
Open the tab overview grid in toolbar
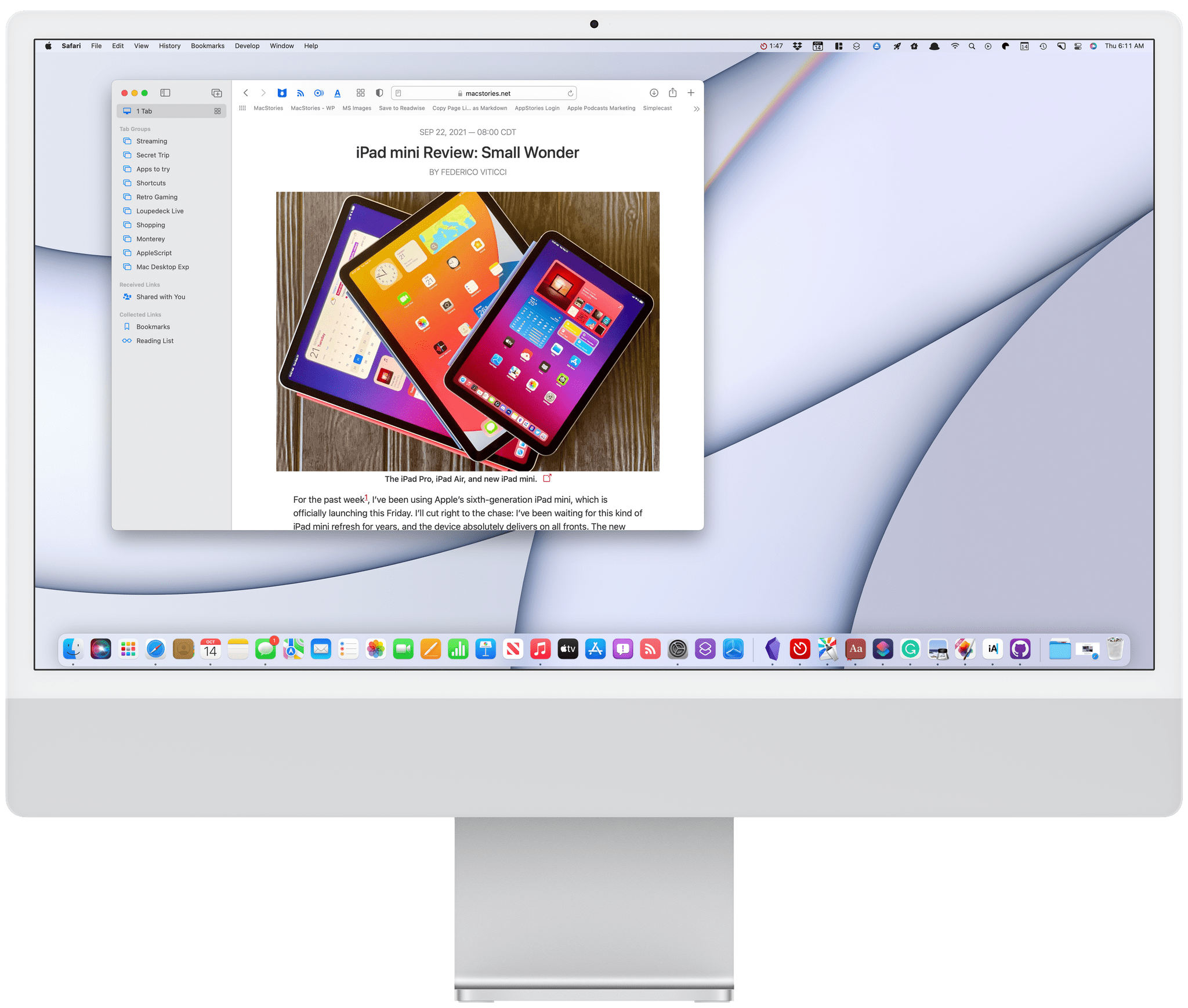[x=361, y=93]
